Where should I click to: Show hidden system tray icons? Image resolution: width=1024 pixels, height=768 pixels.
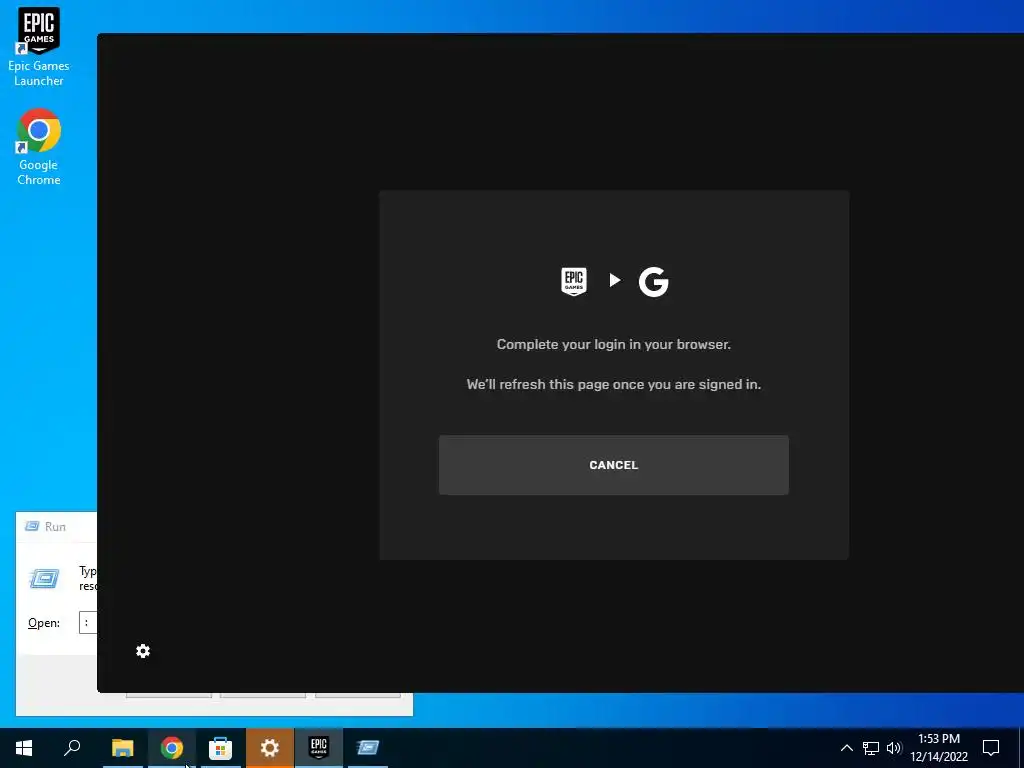click(846, 748)
